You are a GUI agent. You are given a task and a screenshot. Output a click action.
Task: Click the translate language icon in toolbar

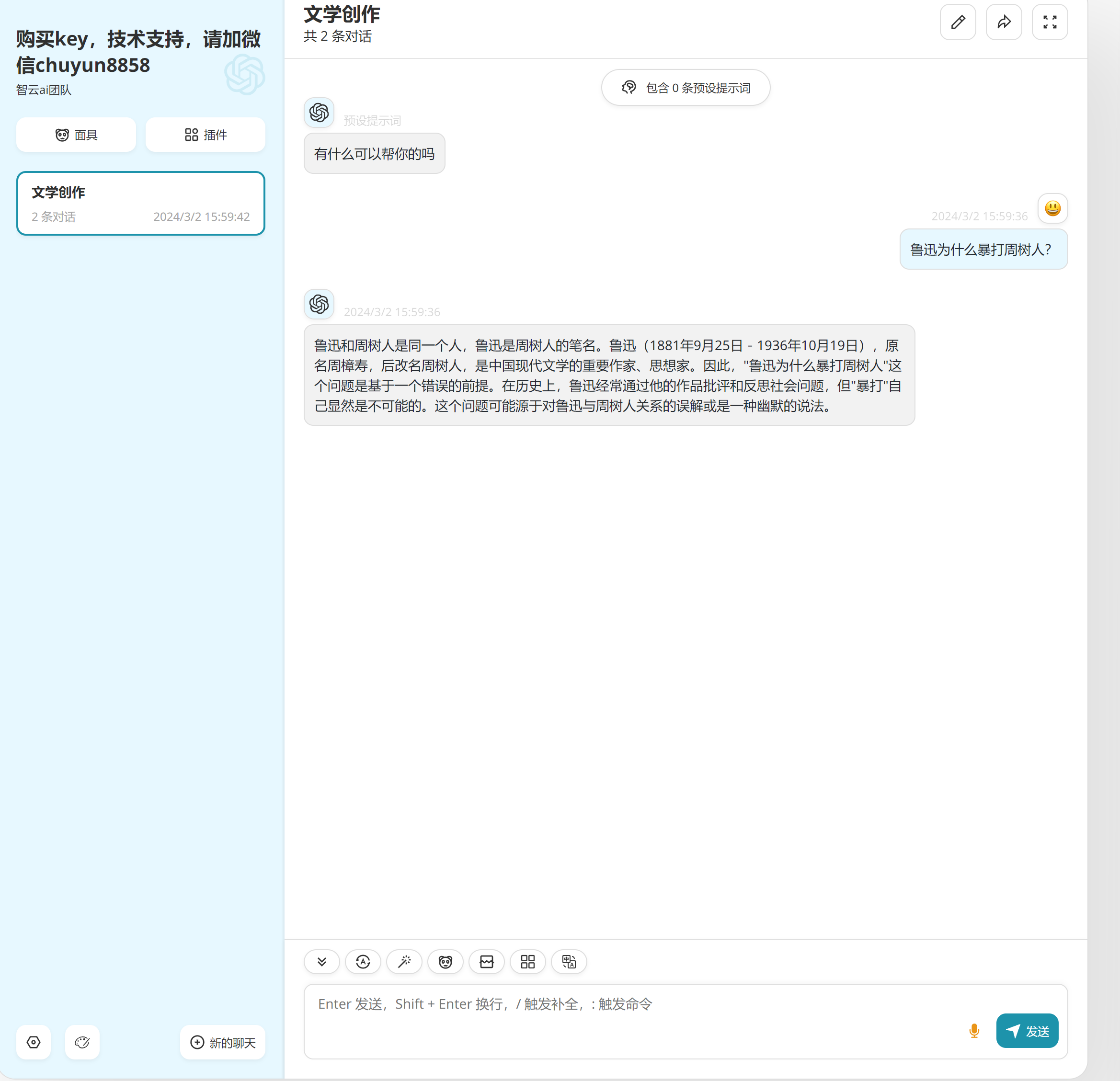pyautogui.click(x=569, y=962)
